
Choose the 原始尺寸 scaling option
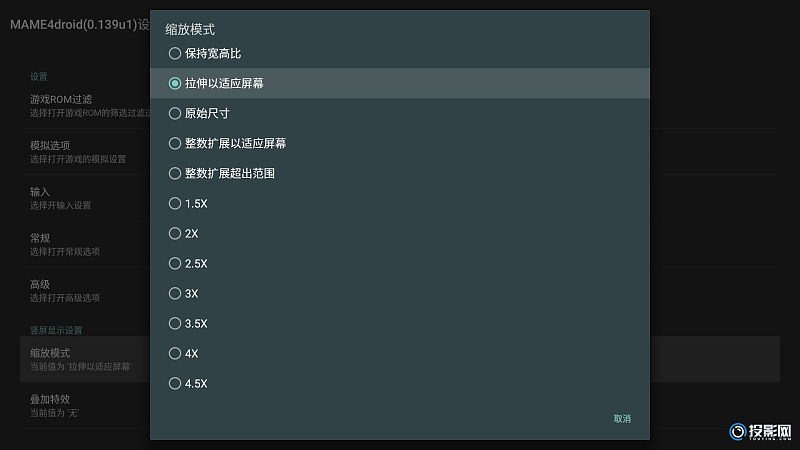(x=399, y=113)
